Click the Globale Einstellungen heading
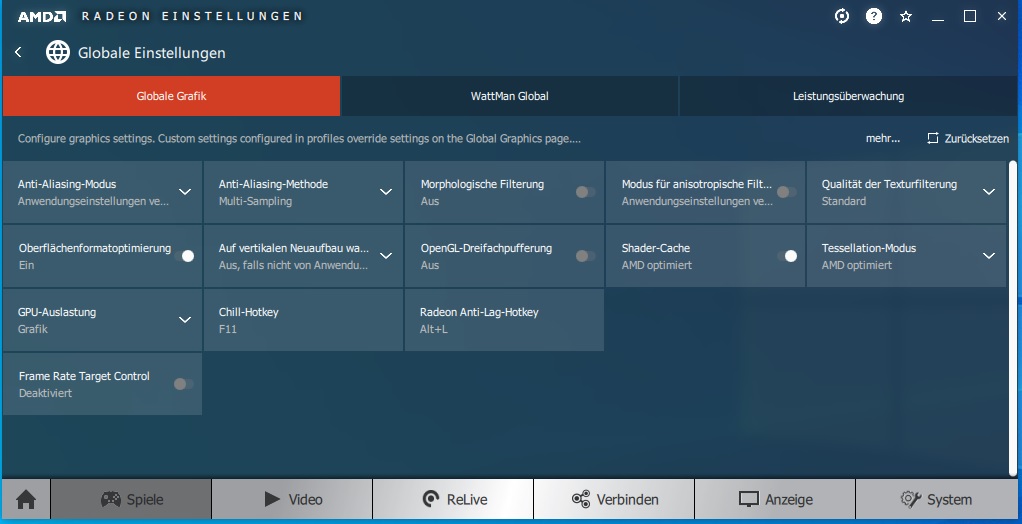This screenshot has height=524, width=1022. pyautogui.click(x=152, y=53)
